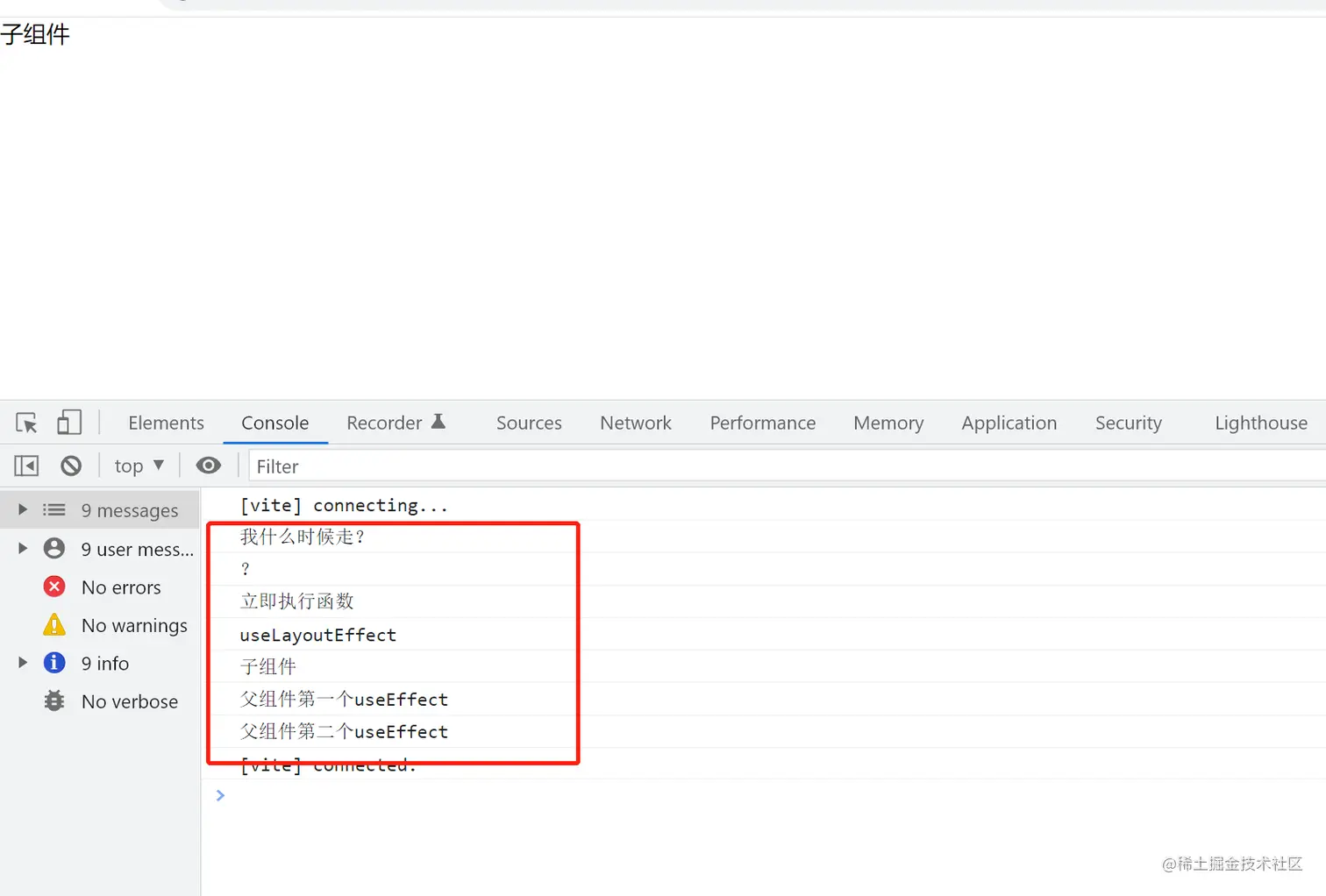Click the '父组件第一个useEffect' log line
Image resolution: width=1326 pixels, height=896 pixels.
coord(763,699)
